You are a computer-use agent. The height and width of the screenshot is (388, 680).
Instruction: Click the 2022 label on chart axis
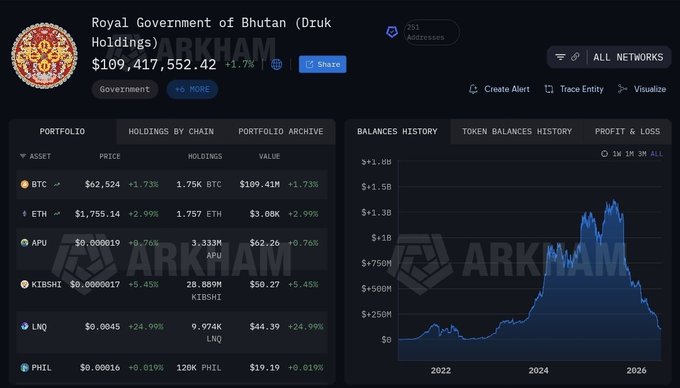[x=441, y=371]
